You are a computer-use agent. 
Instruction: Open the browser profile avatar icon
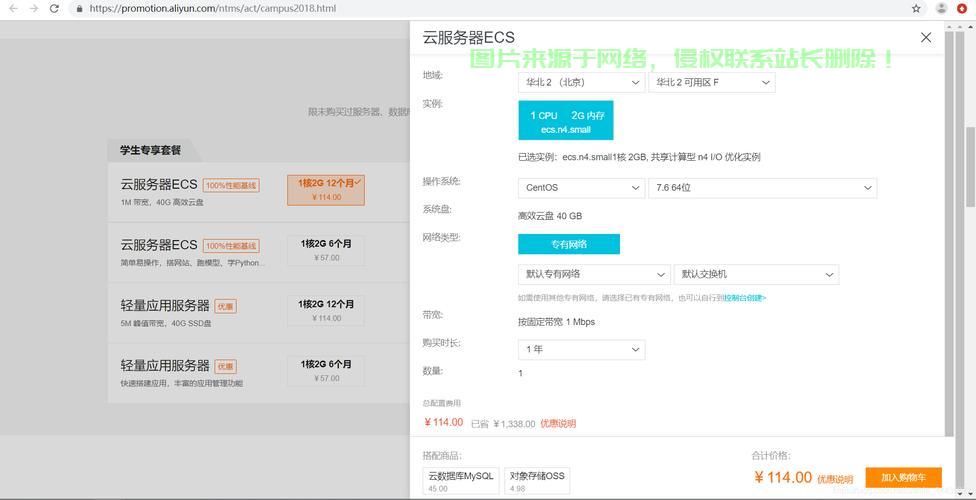pos(941,8)
